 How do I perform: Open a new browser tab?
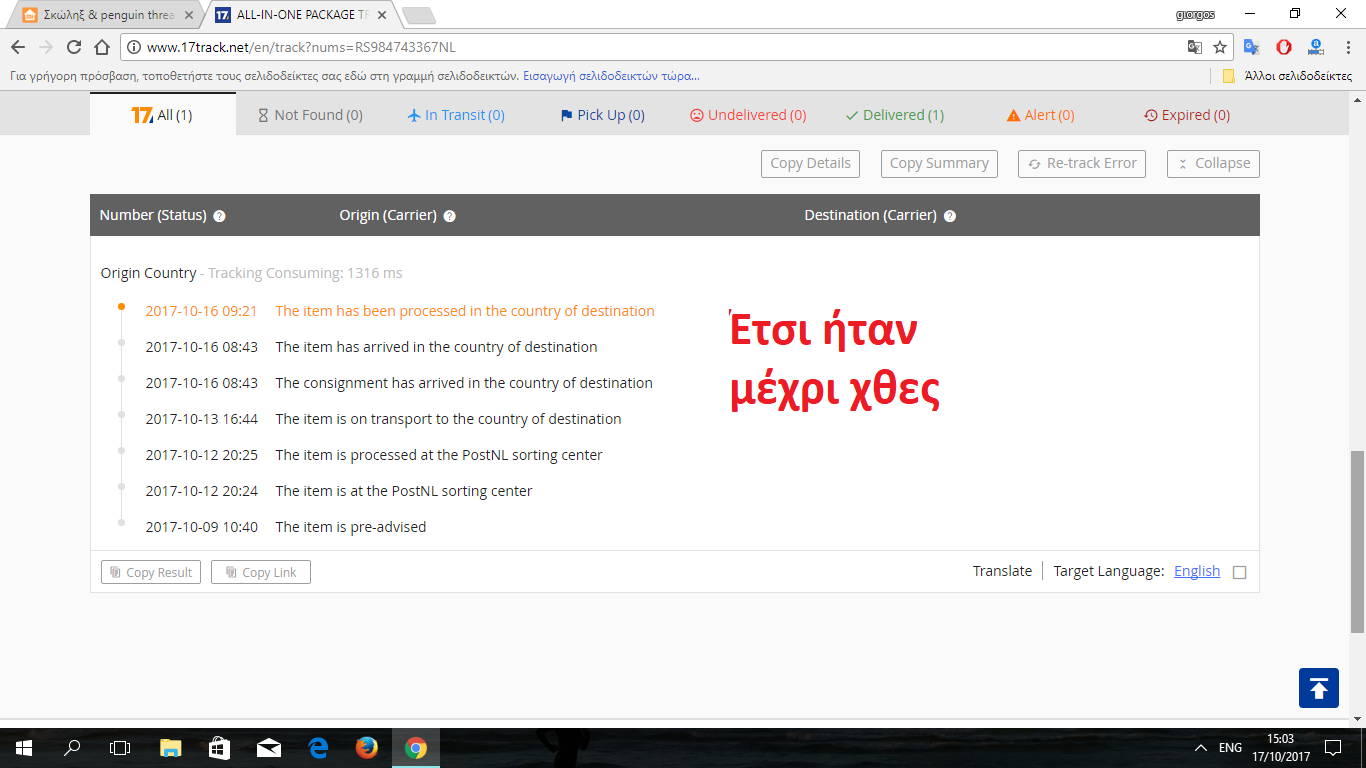click(x=418, y=15)
